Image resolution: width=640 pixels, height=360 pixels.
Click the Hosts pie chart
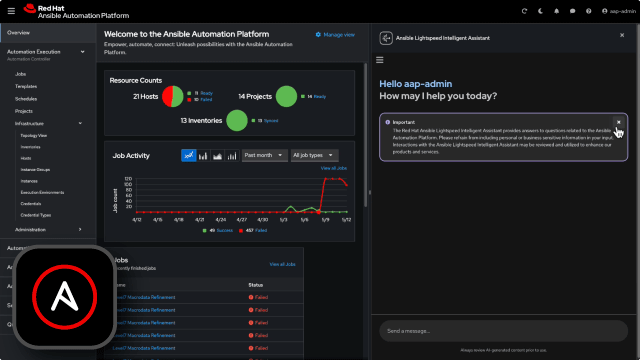coord(173,96)
